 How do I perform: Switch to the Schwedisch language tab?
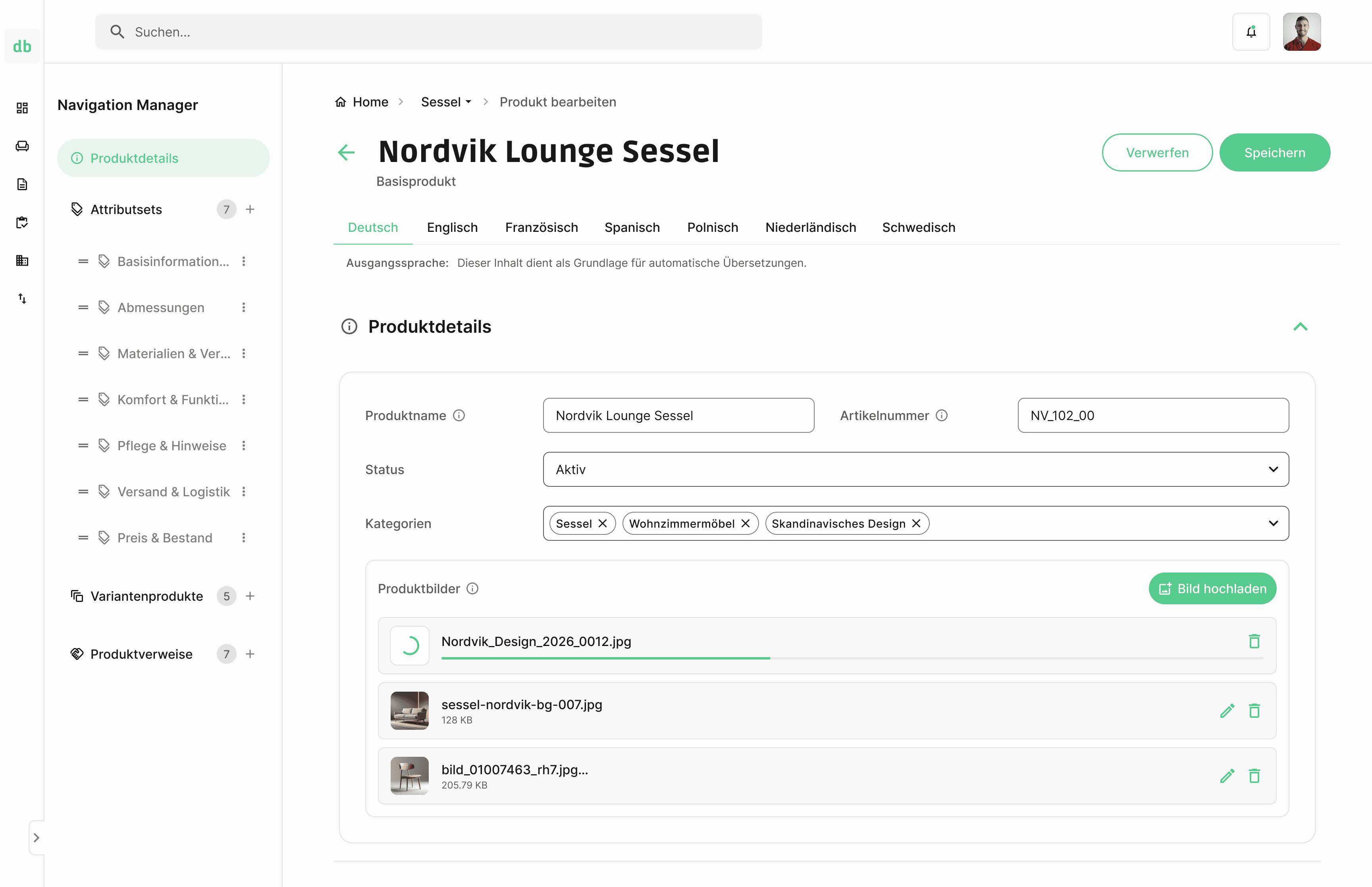(918, 228)
